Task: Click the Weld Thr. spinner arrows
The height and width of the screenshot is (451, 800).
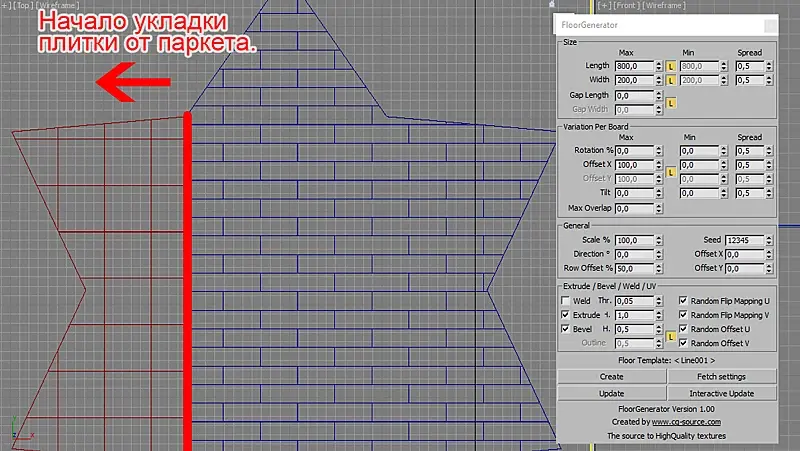Action: point(659,302)
